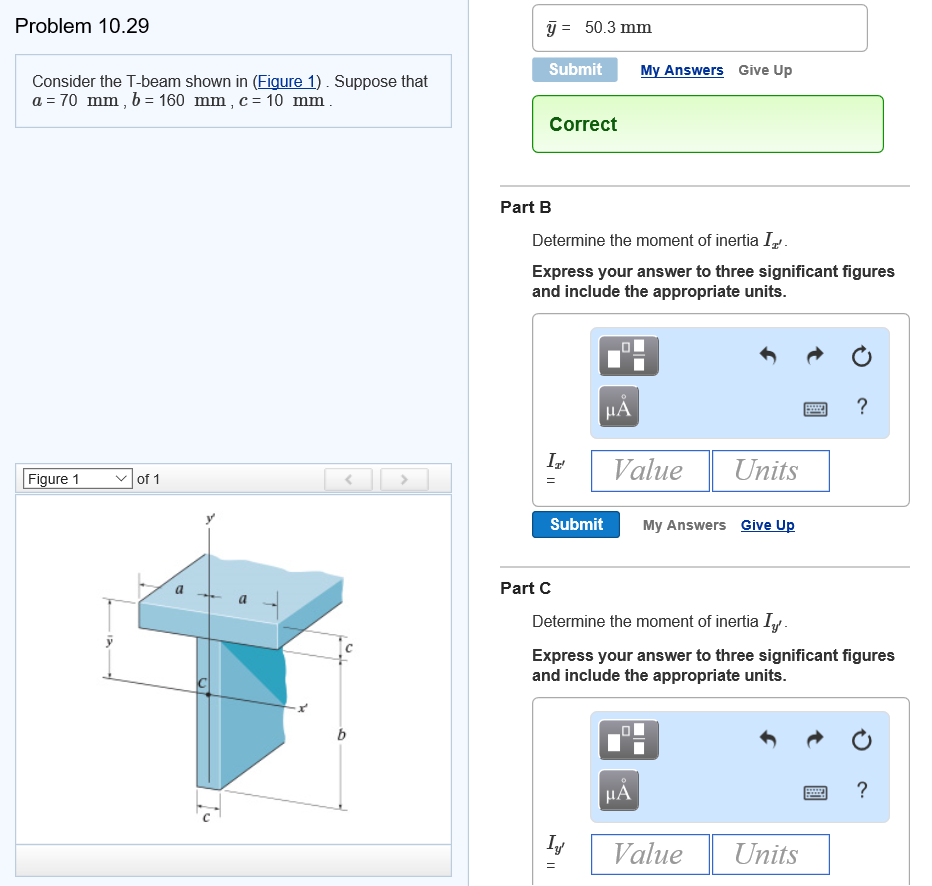Submit the Part B answer
This screenshot has height=886, width=932.
[575, 524]
